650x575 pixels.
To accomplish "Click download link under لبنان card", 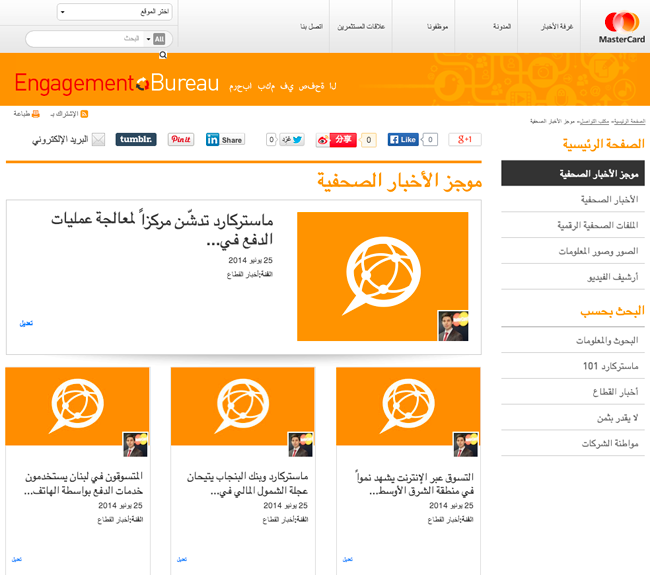I will click(x=17, y=559).
